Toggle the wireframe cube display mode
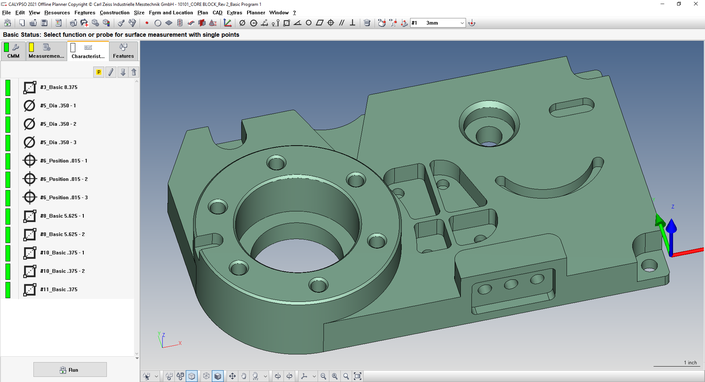This screenshot has width=705, height=382. 206,376
